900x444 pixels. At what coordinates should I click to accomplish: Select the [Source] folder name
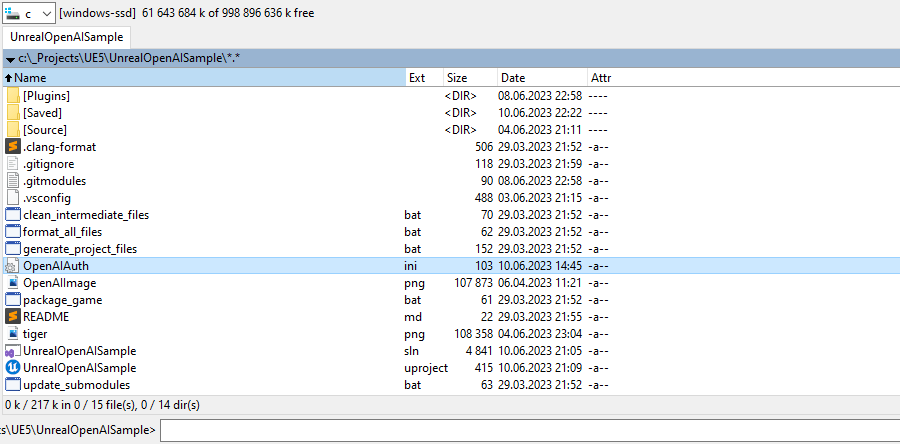click(45, 130)
